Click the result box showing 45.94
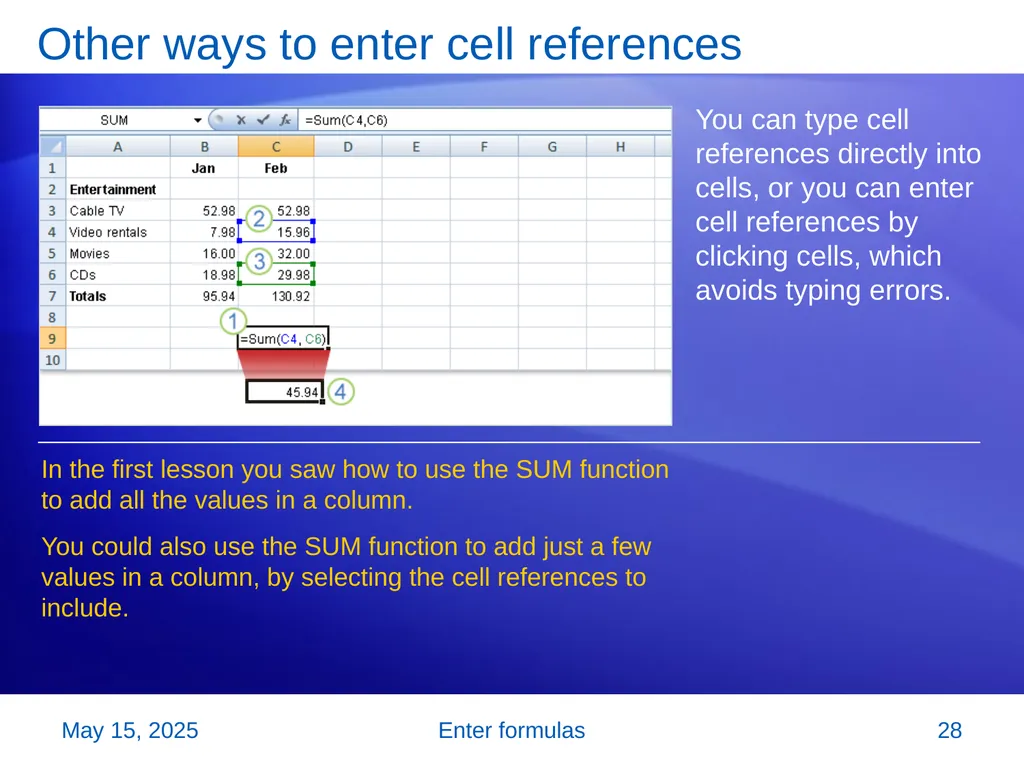The width and height of the screenshot is (1024, 768). point(285,392)
